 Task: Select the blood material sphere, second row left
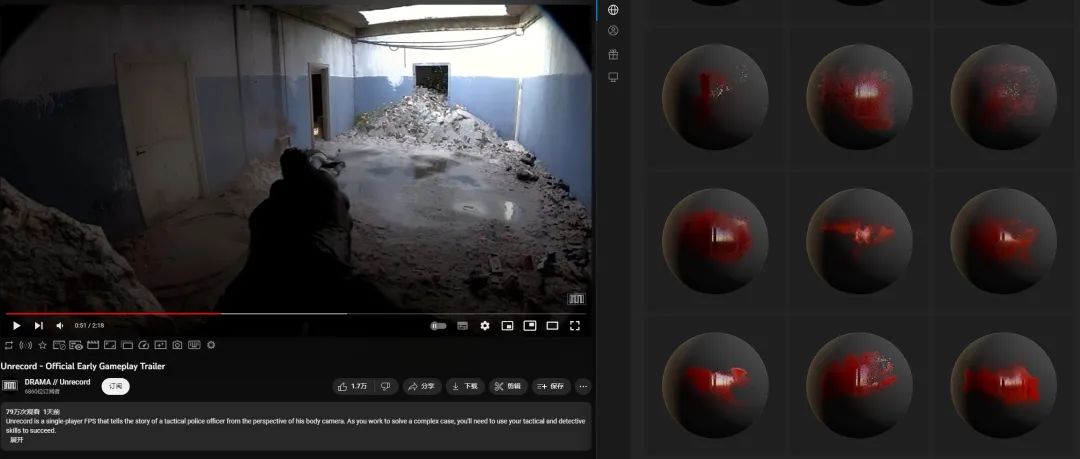coord(715,241)
